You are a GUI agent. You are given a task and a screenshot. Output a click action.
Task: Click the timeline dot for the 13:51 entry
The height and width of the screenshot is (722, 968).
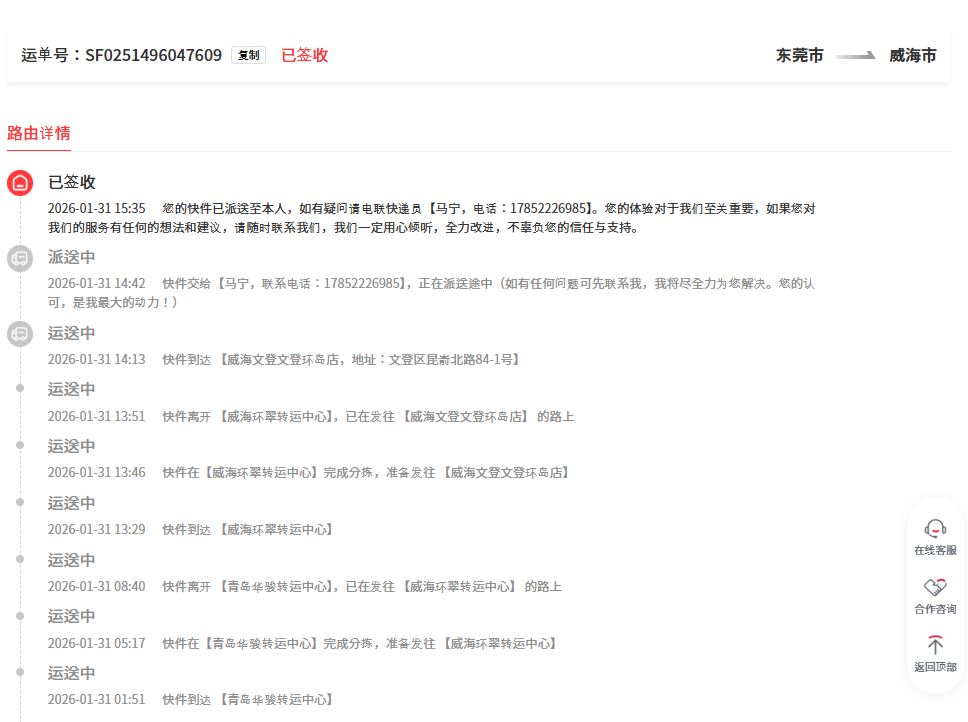coord(20,389)
